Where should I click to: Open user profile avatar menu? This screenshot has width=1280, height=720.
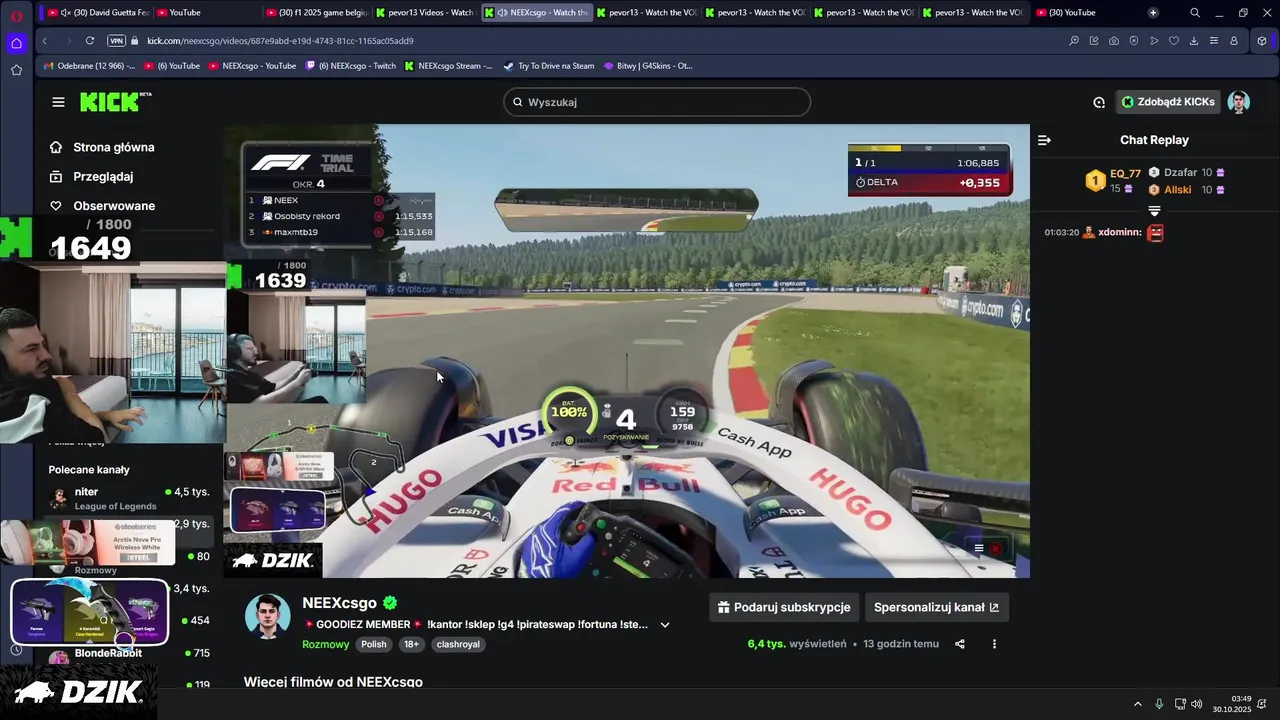(1239, 102)
